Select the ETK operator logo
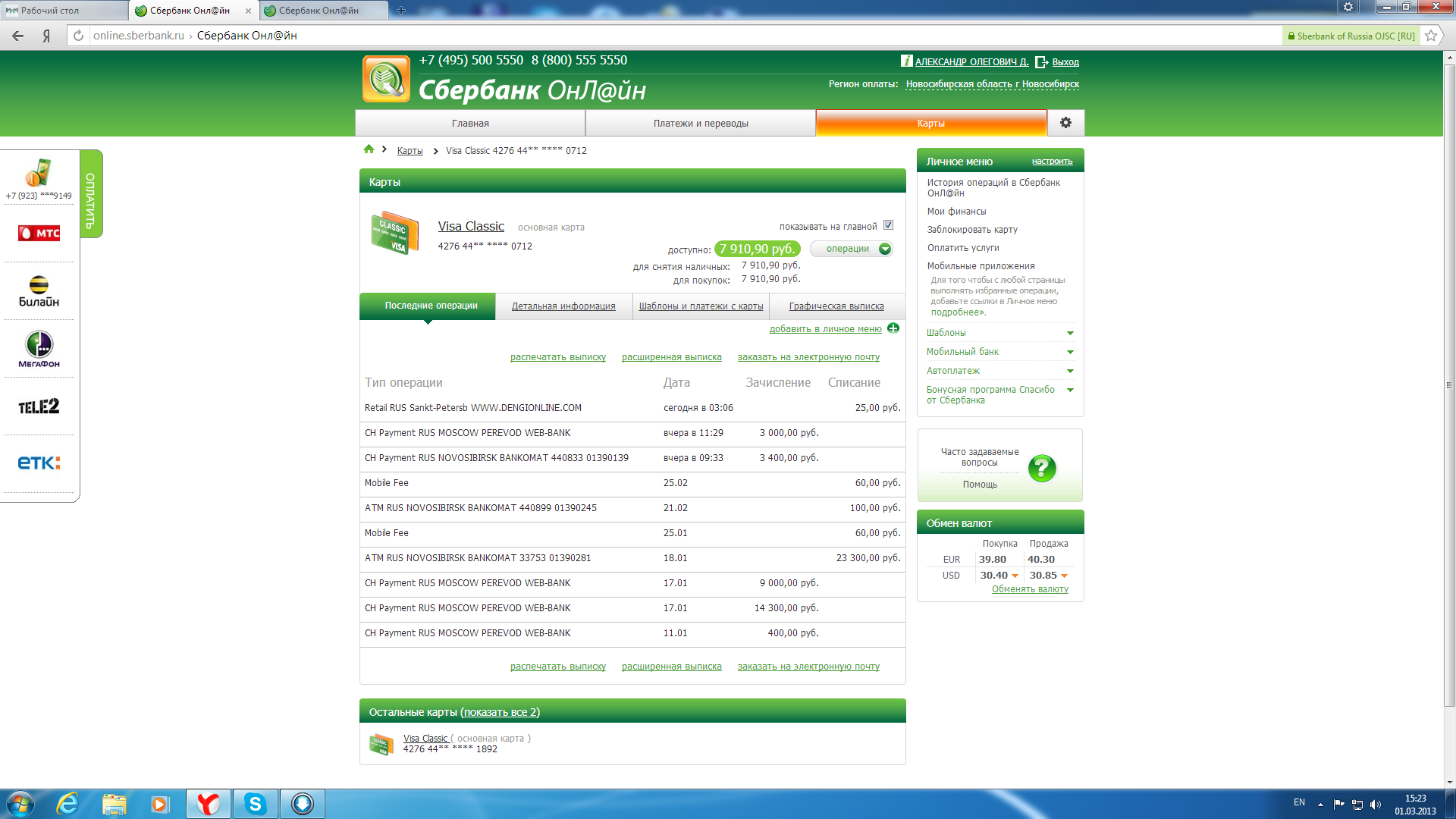 [x=39, y=463]
